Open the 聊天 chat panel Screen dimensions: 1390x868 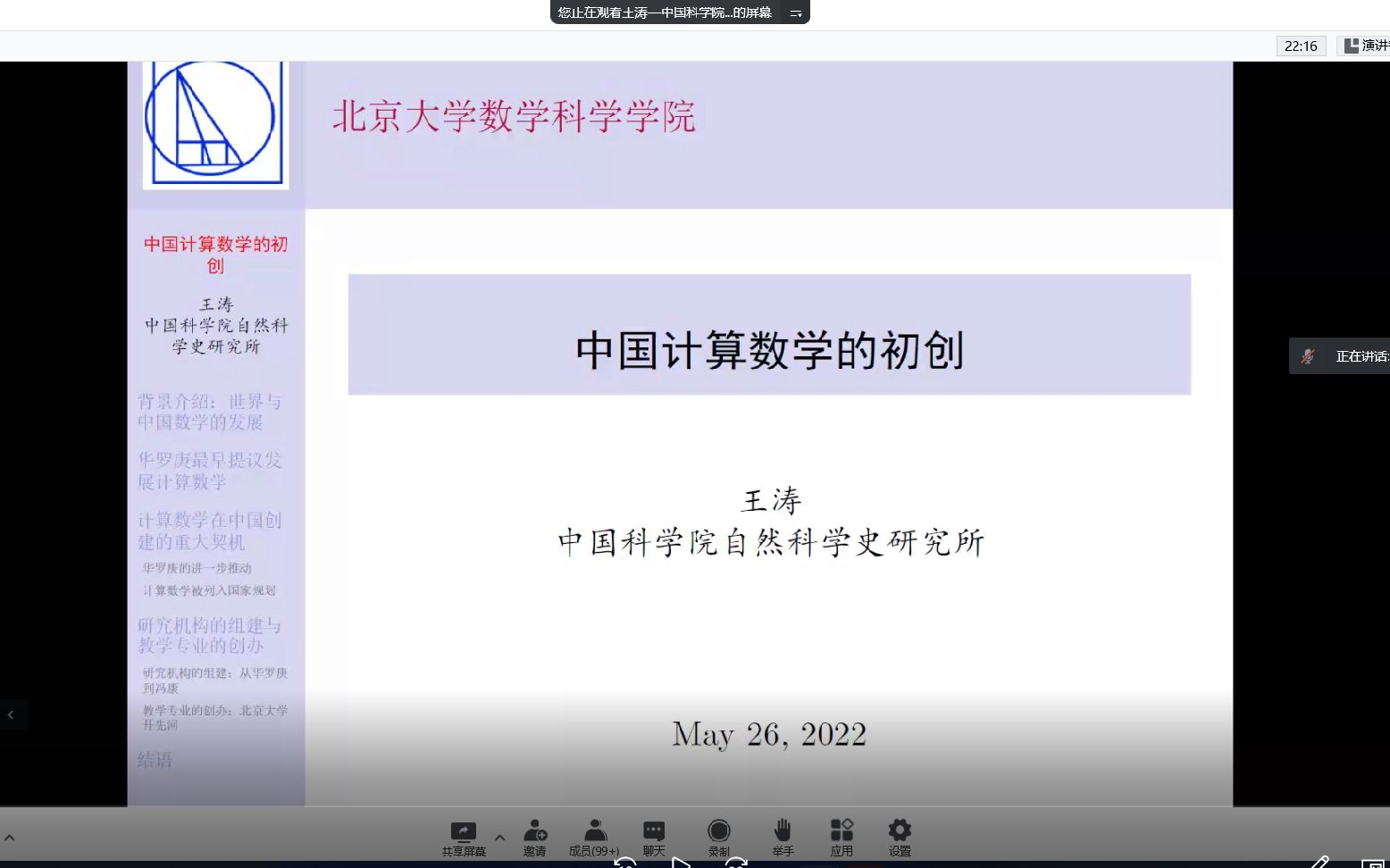click(x=654, y=839)
